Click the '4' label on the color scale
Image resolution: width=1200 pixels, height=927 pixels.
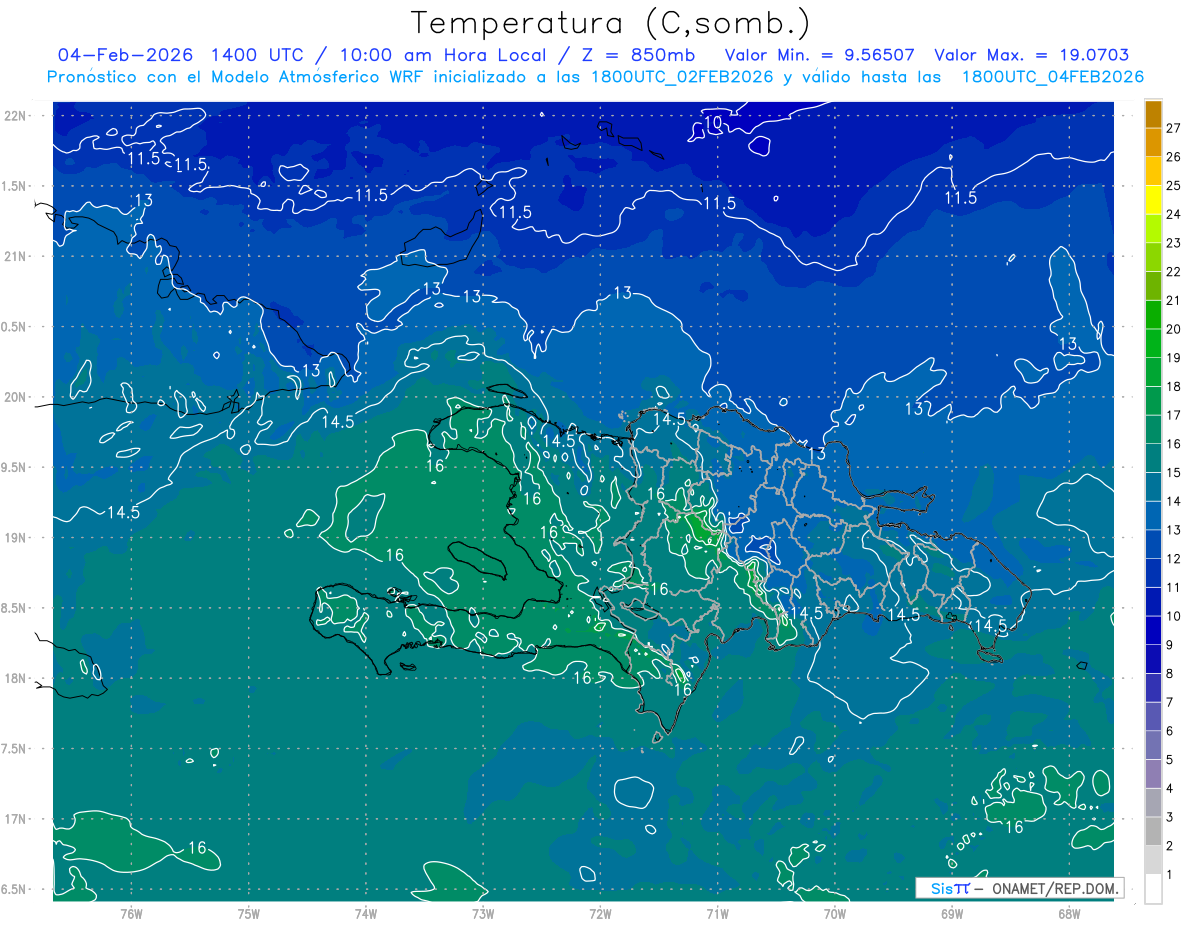(x=1170, y=788)
